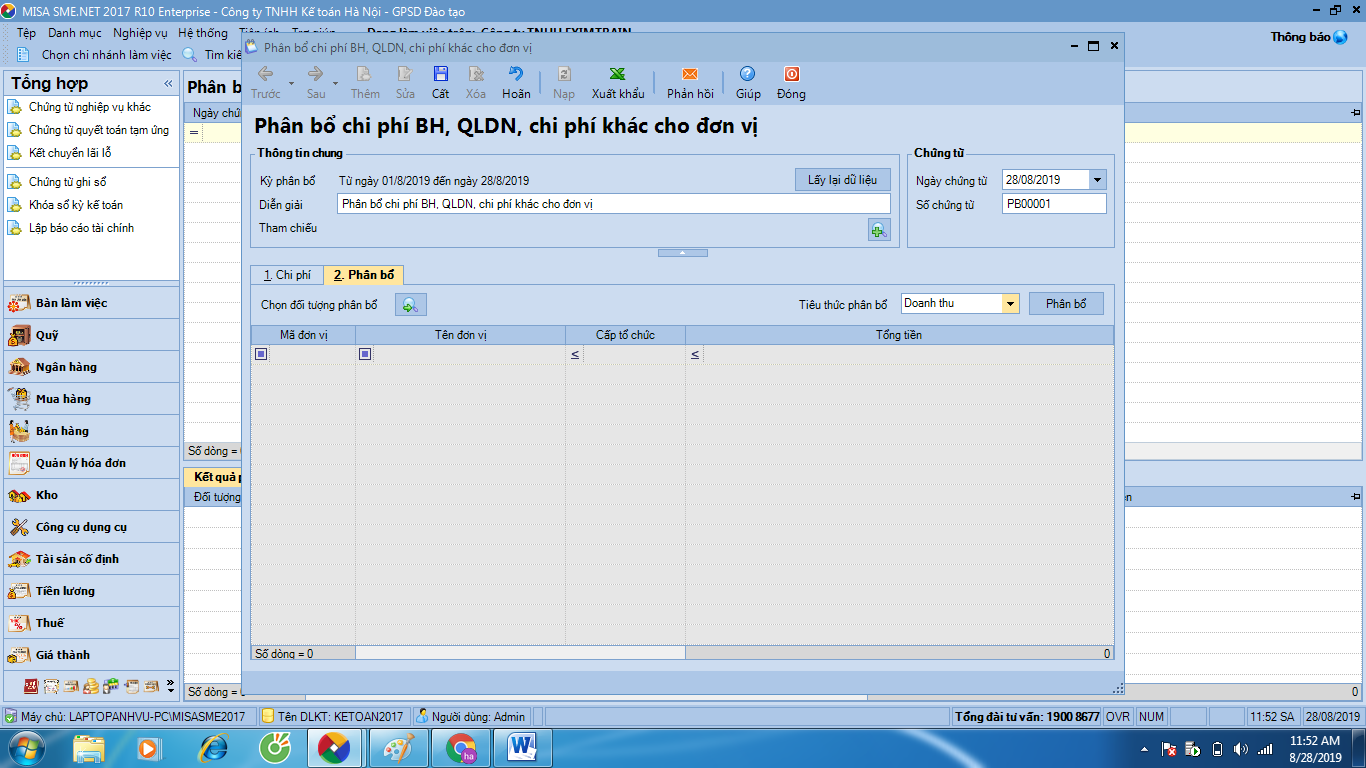The height and width of the screenshot is (768, 1366).
Task: Open Tổng tiền filter operator
Action: 695,355
